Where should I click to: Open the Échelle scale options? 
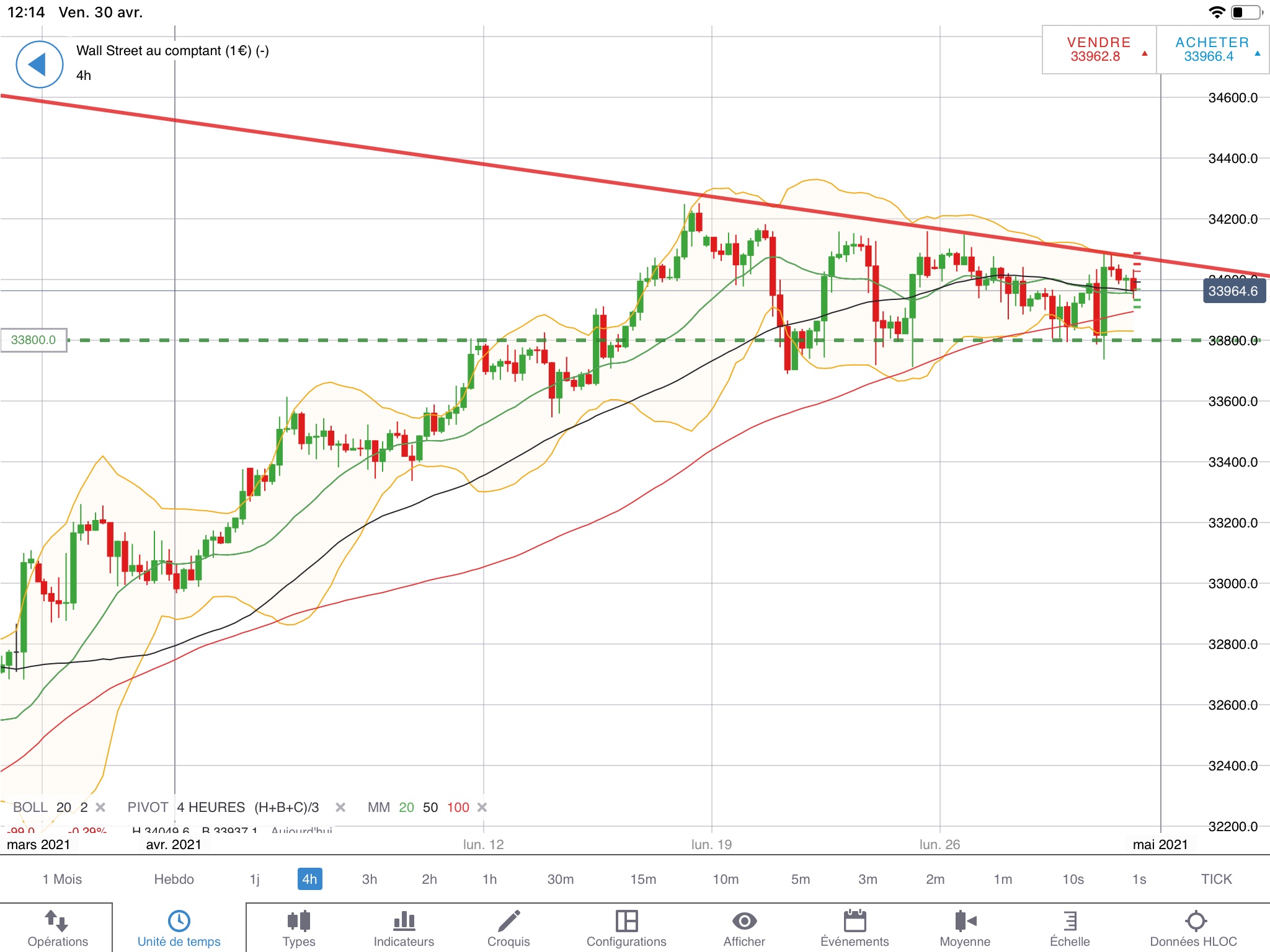coord(1070,922)
